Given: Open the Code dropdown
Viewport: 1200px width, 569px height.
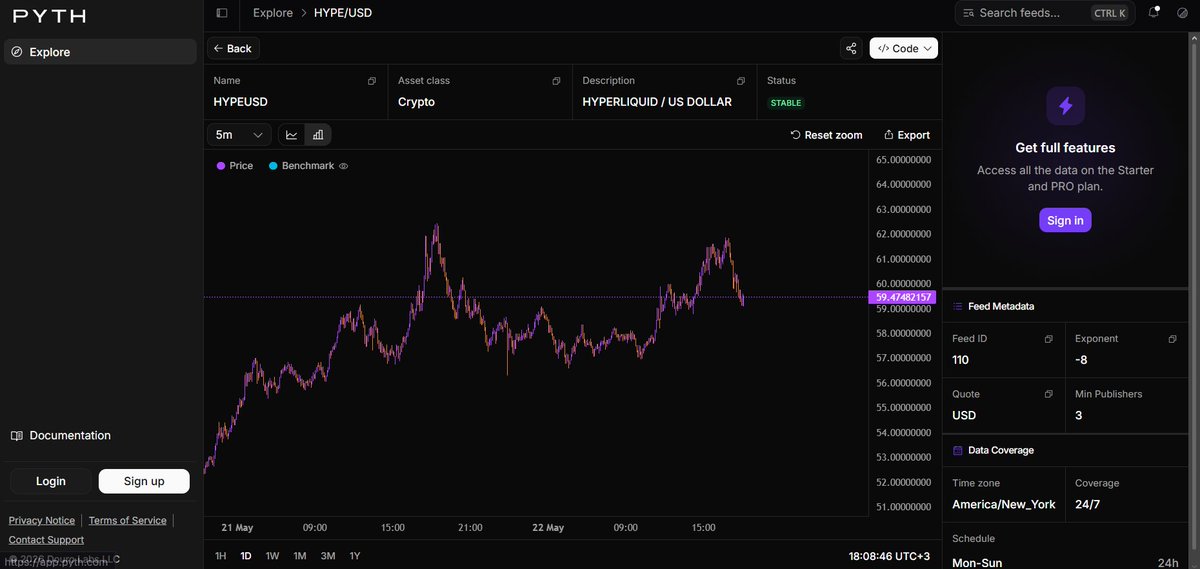Looking at the screenshot, I should [904, 48].
